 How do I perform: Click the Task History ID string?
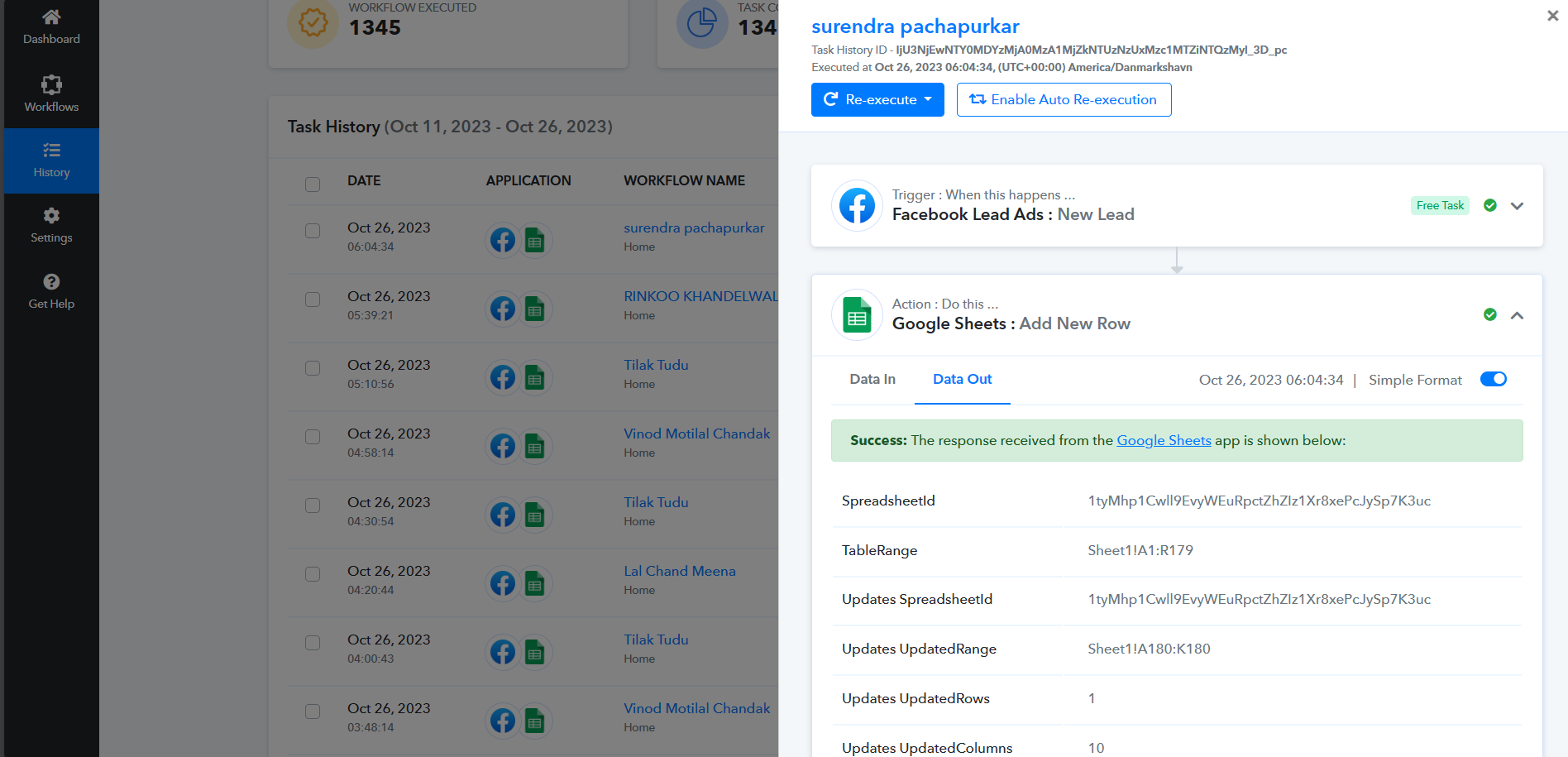[1091, 50]
